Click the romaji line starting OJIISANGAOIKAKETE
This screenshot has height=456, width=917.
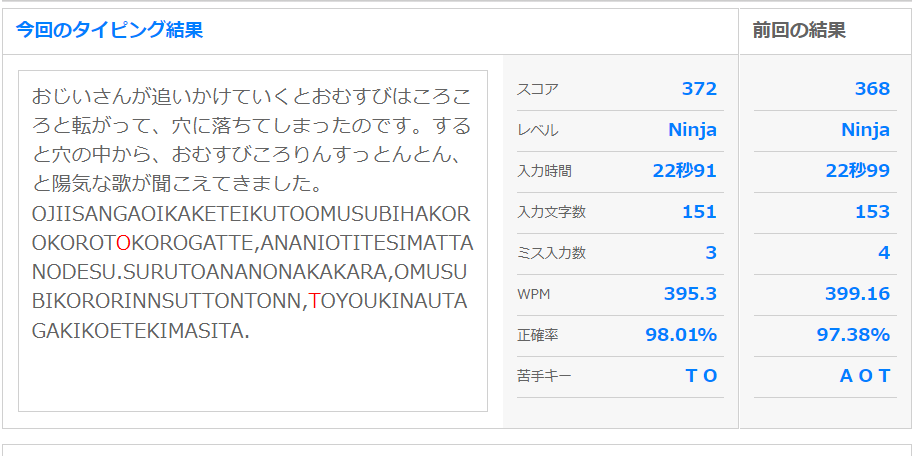(x=251, y=214)
